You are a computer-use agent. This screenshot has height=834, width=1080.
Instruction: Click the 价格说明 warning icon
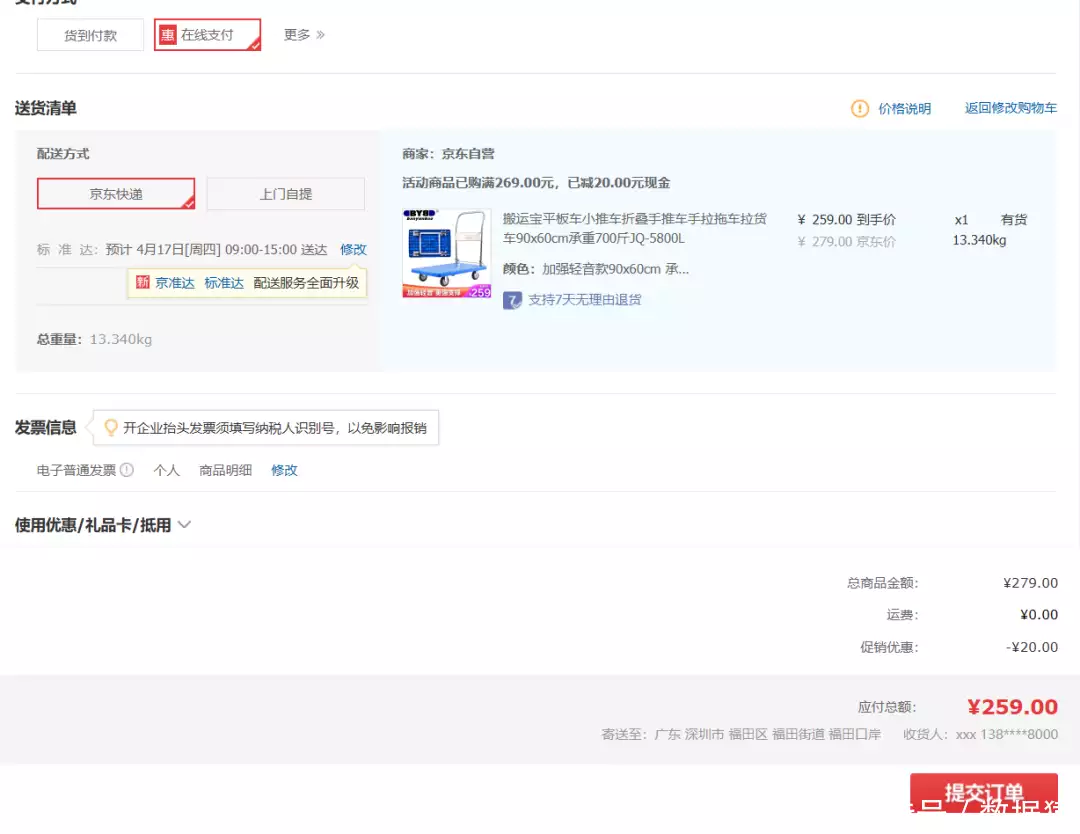(860, 109)
